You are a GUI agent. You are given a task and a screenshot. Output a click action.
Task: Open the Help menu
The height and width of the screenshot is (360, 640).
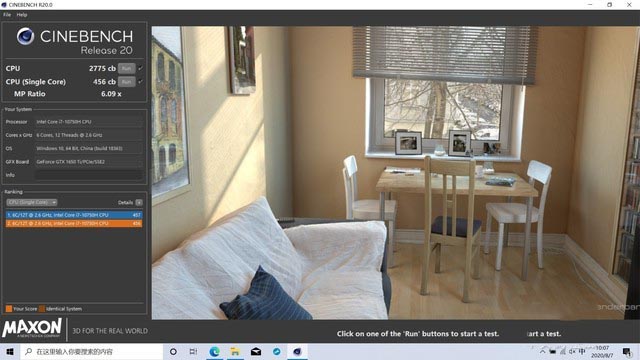coord(22,15)
